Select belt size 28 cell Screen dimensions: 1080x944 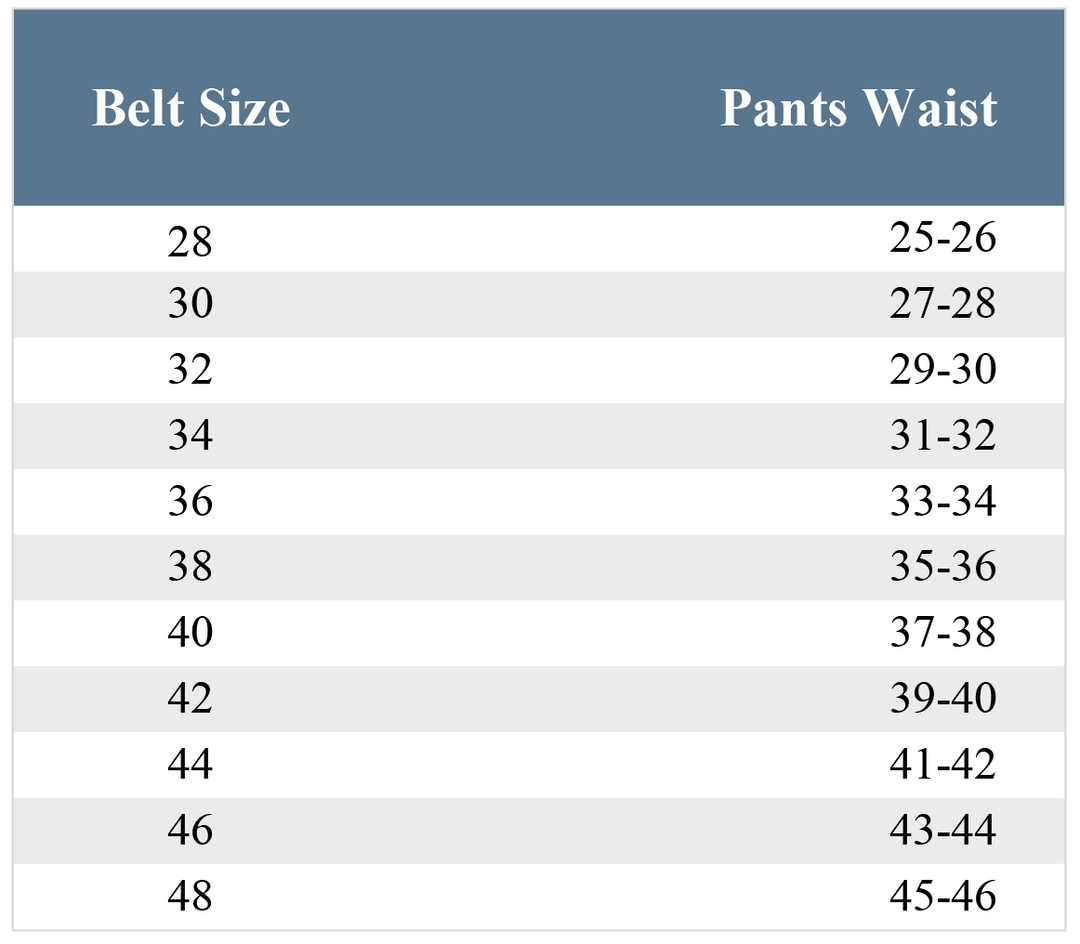tap(190, 242)
